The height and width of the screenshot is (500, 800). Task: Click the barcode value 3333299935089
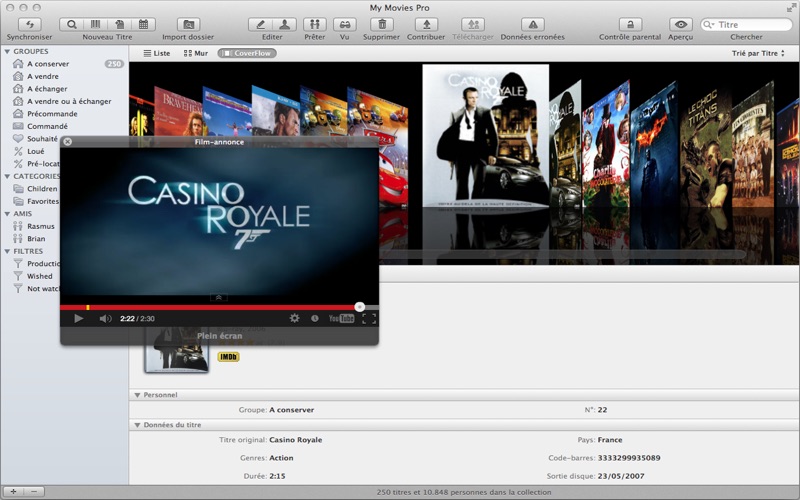pyautogui.click(x=629, y=458)
